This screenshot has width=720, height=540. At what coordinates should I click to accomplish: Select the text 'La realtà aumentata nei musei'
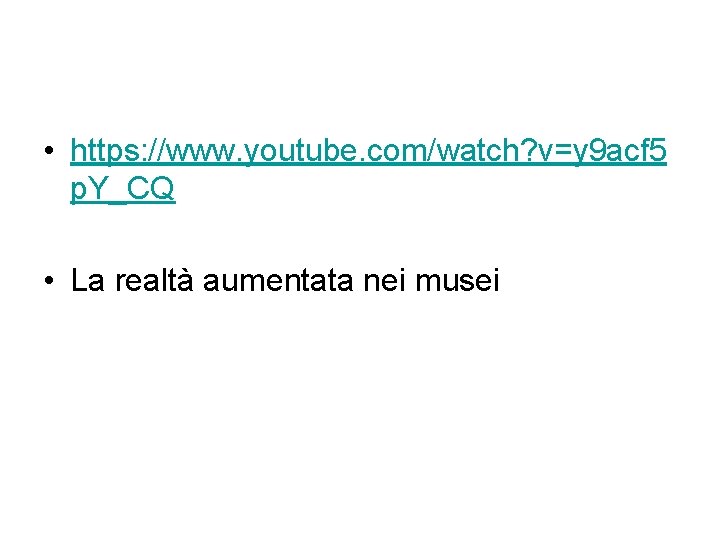click(285, 280)
